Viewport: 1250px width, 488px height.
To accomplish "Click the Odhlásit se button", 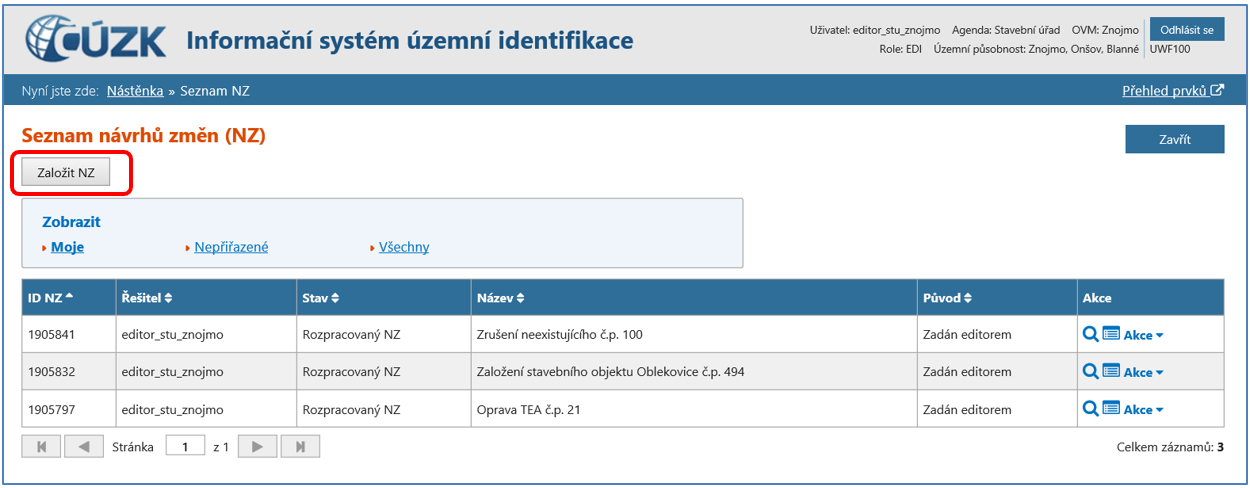I will click(1186, 29).
